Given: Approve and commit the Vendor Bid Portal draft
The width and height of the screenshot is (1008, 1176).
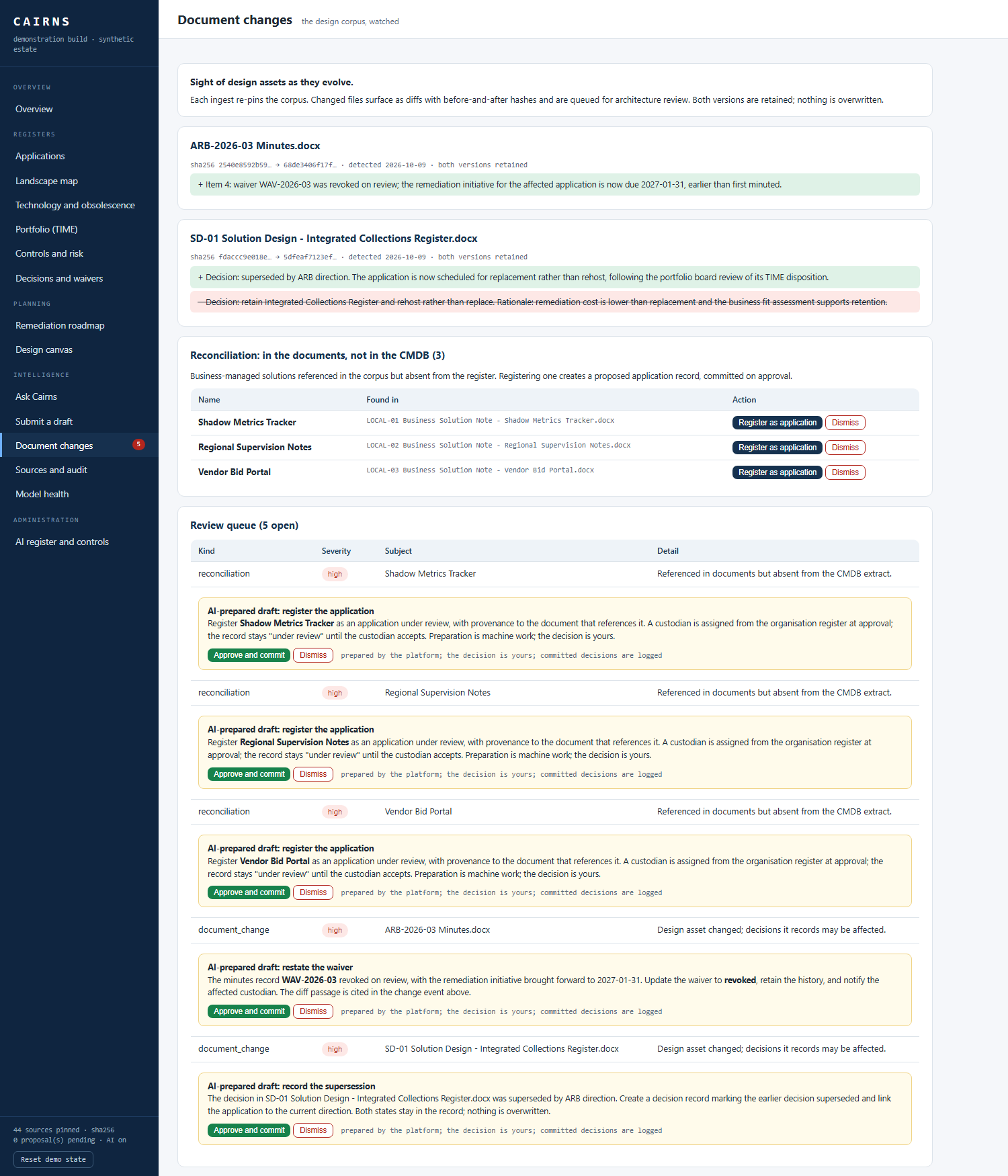Looking at the screenshot, I should click(x=249, y=892).
